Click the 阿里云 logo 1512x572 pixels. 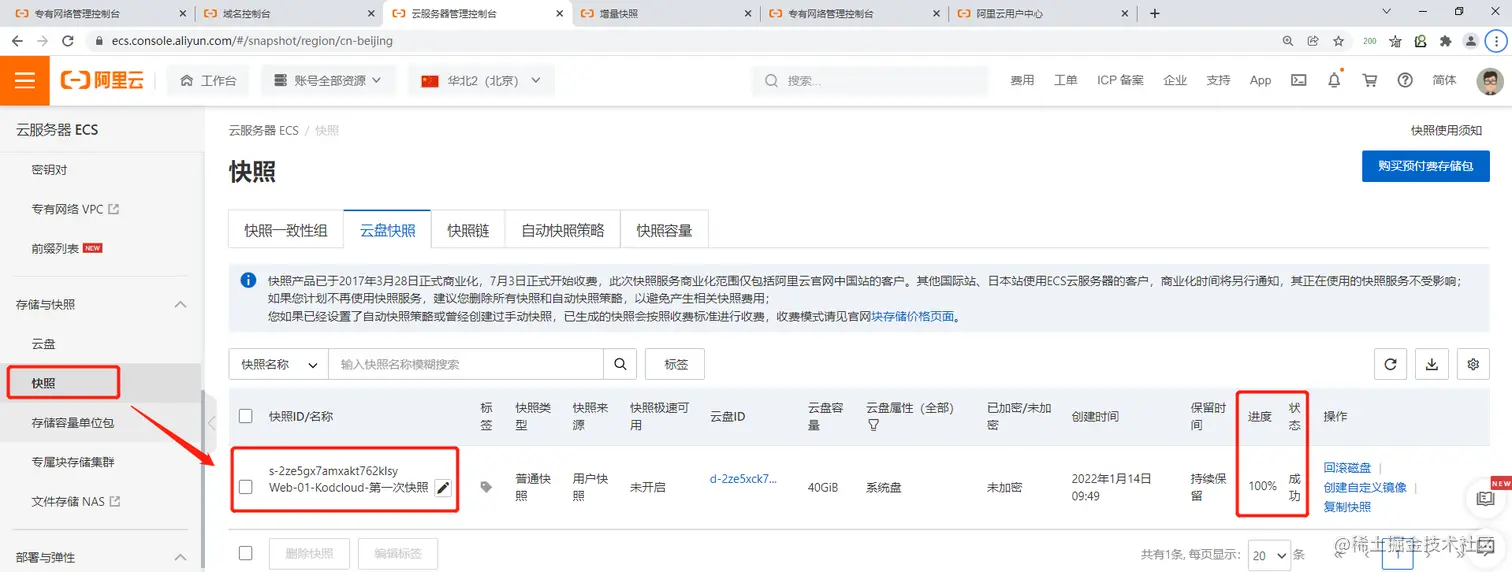pos(102,81)
